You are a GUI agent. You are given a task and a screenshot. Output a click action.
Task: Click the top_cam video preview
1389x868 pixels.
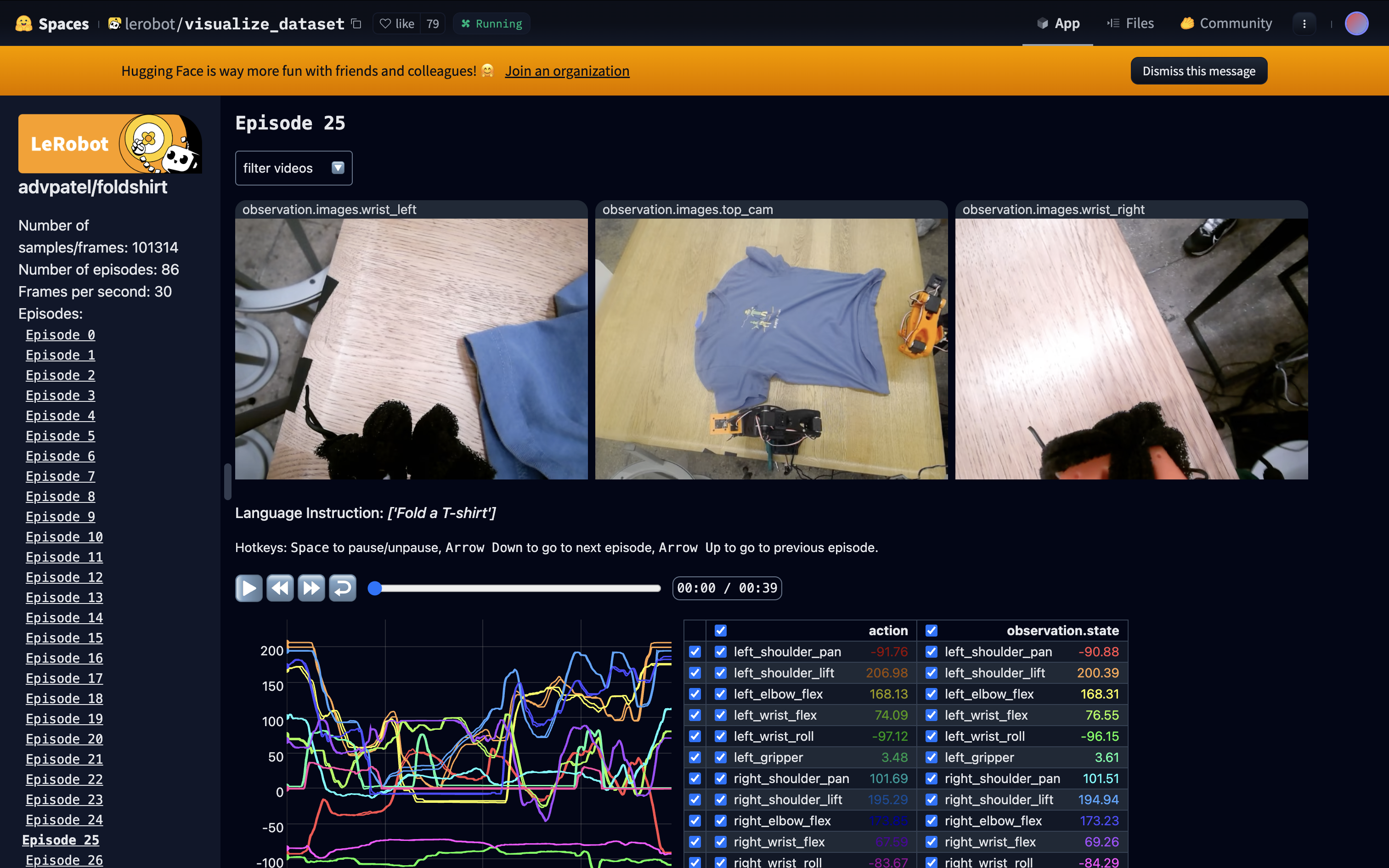[771, 349]
